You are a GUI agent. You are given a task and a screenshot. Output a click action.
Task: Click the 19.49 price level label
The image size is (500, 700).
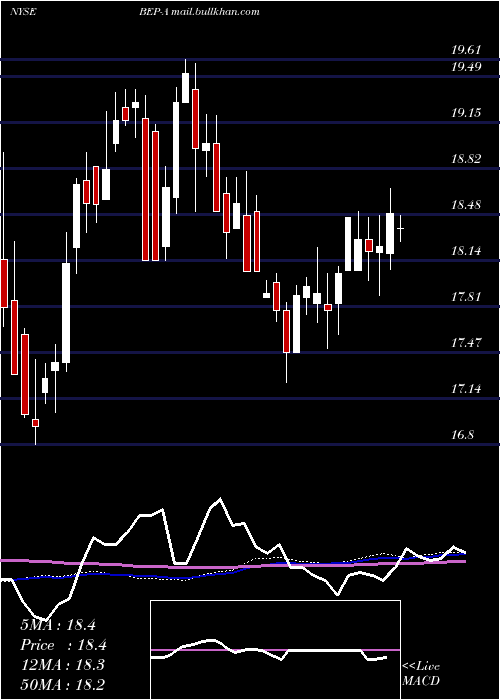pos(466,67)
